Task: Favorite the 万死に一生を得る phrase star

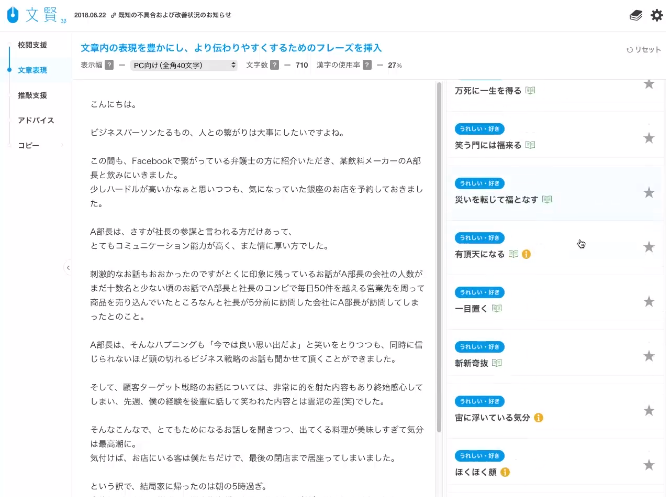Action: point(649,84)
